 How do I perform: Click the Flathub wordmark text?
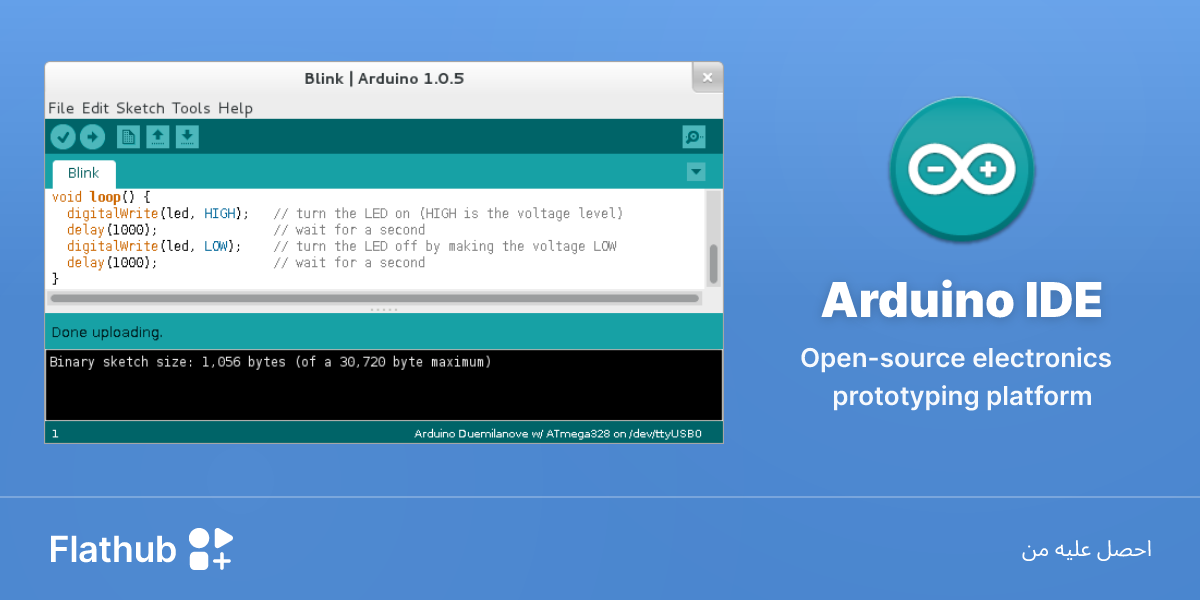113,549
